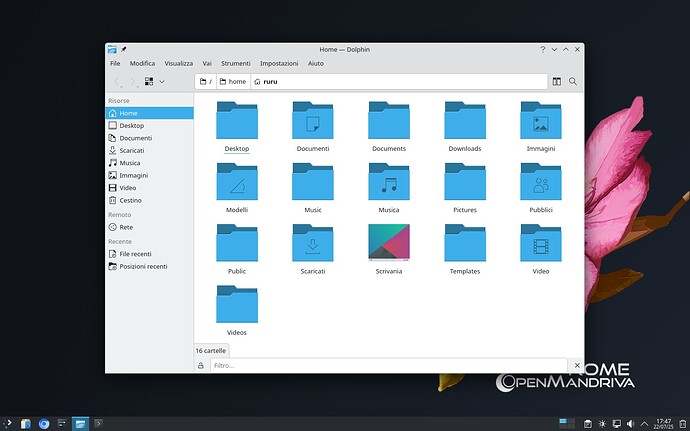Go back with the left arrow button
Screen dimensions: 690x431
click(116, 81)
